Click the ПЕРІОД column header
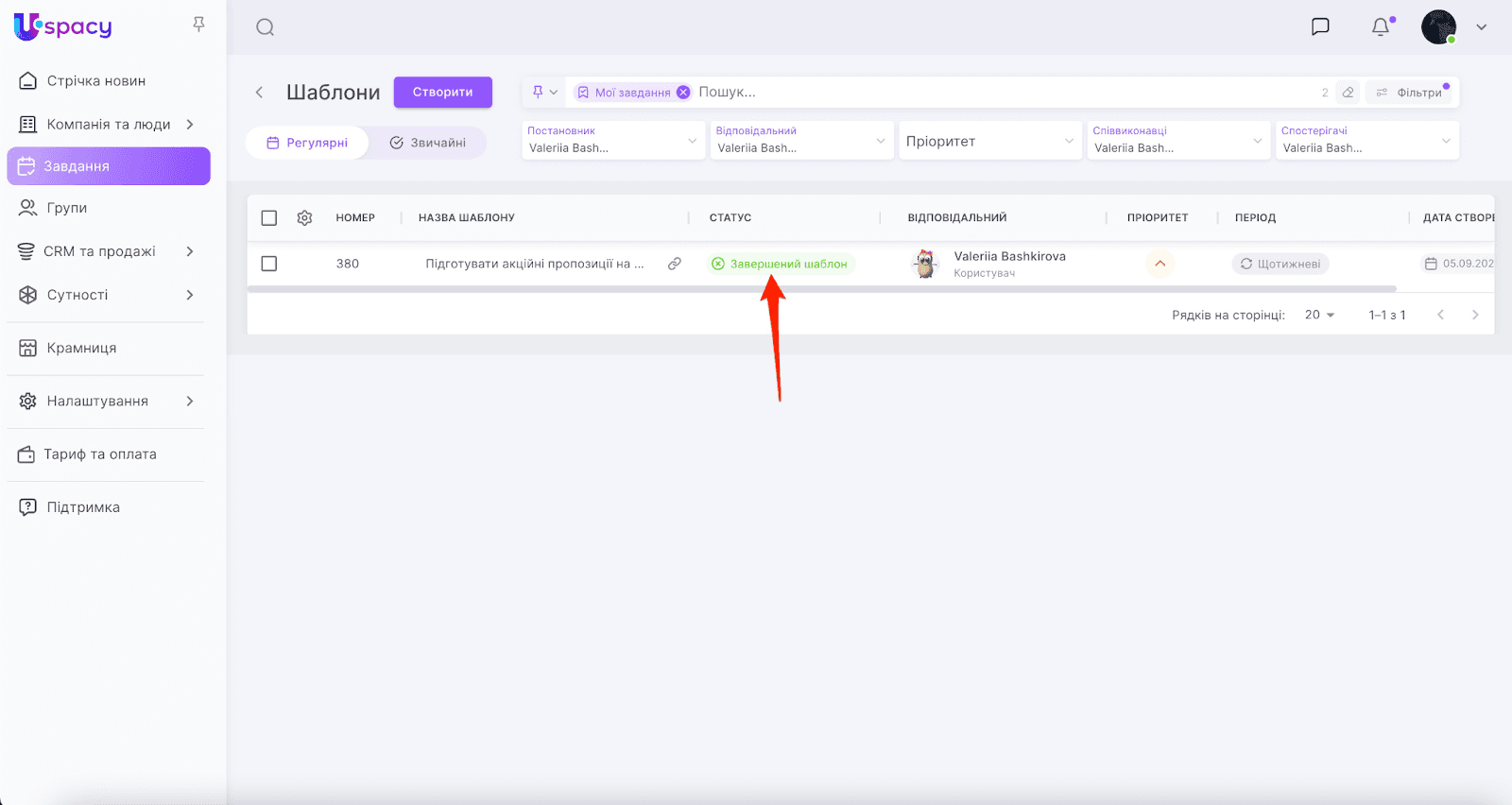 coord(1255,218)
